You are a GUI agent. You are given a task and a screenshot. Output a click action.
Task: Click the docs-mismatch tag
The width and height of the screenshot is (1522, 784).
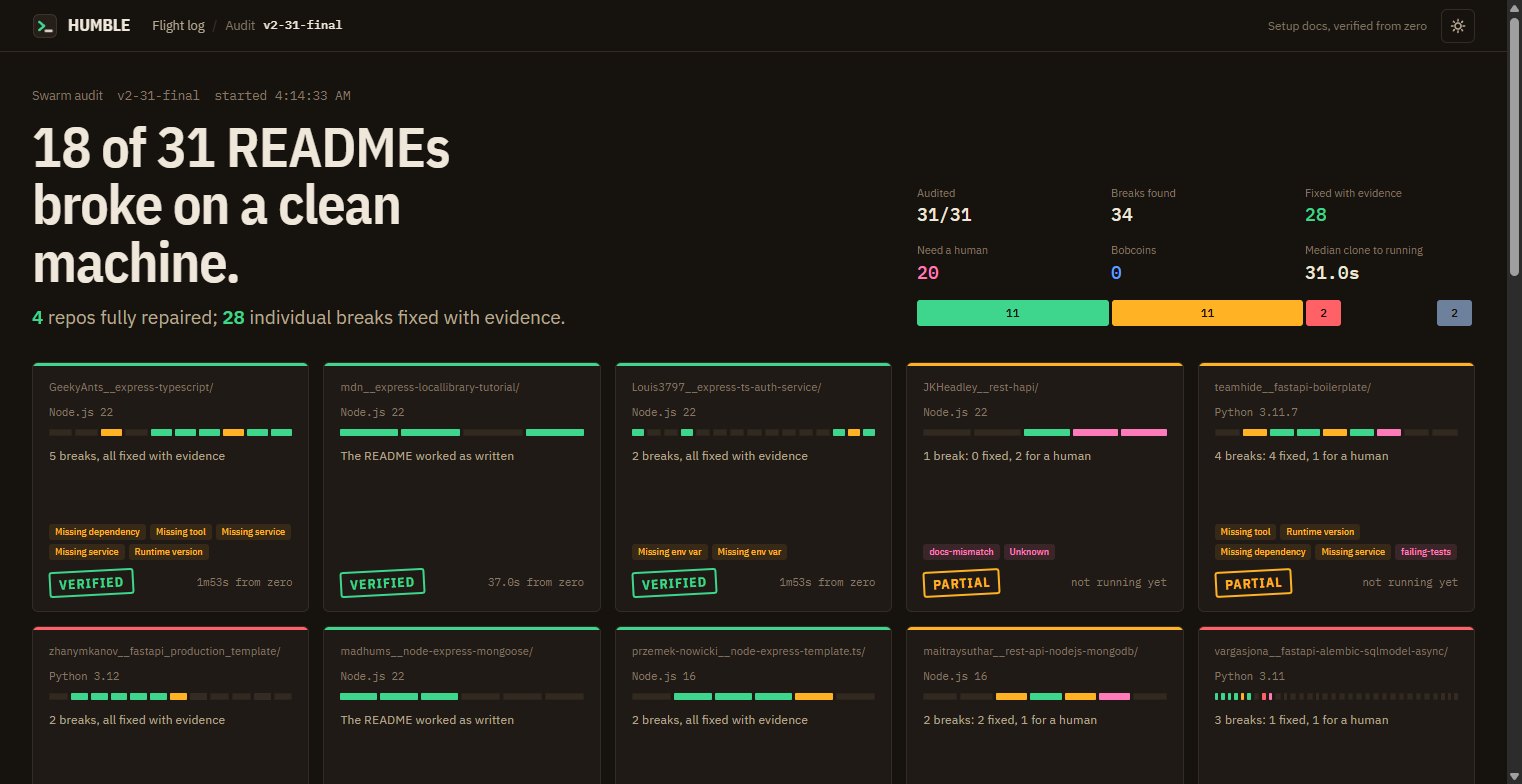[x=961, y=552]
